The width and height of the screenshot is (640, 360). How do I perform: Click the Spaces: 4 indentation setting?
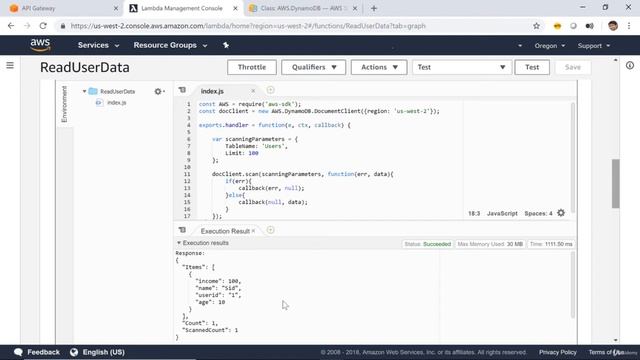coord(538,213)
